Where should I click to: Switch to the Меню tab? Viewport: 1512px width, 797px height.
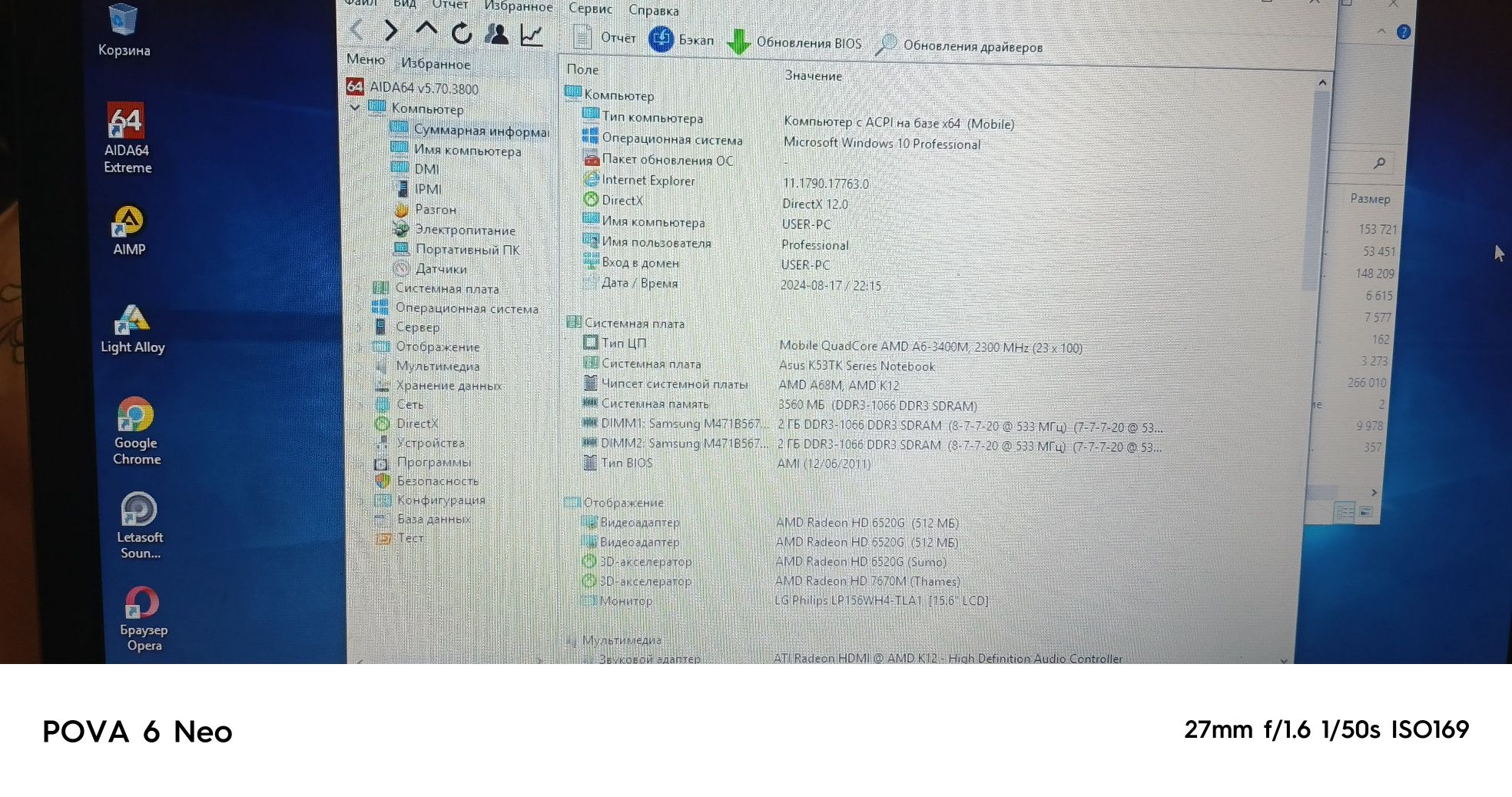pyautogui.click(x=366, y=59)
